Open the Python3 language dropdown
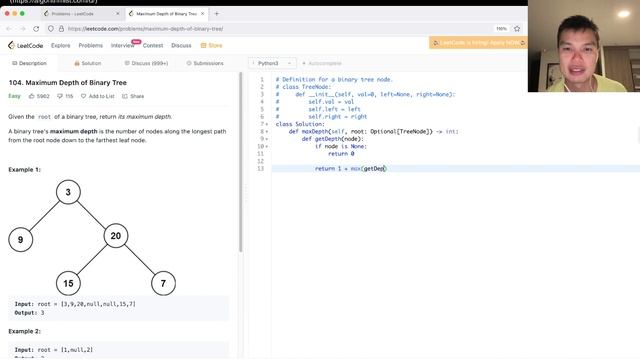640x360 pixels. click(272, 63)
